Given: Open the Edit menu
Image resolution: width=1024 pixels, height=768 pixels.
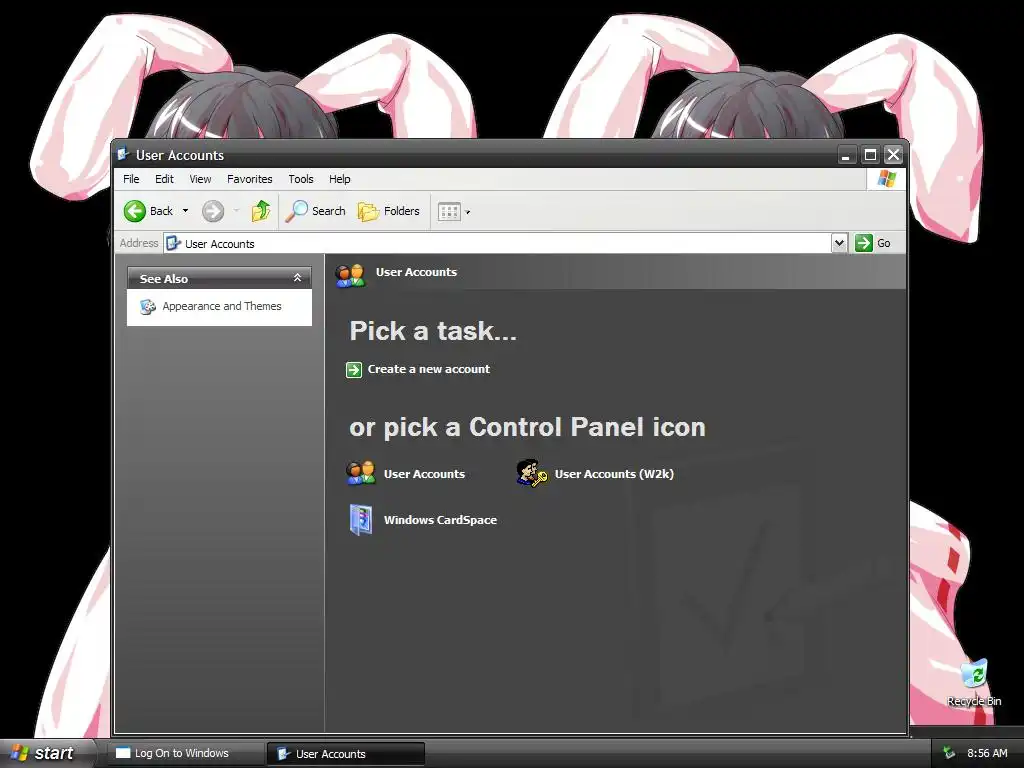Looking at the screenshot, I should 164,179.
